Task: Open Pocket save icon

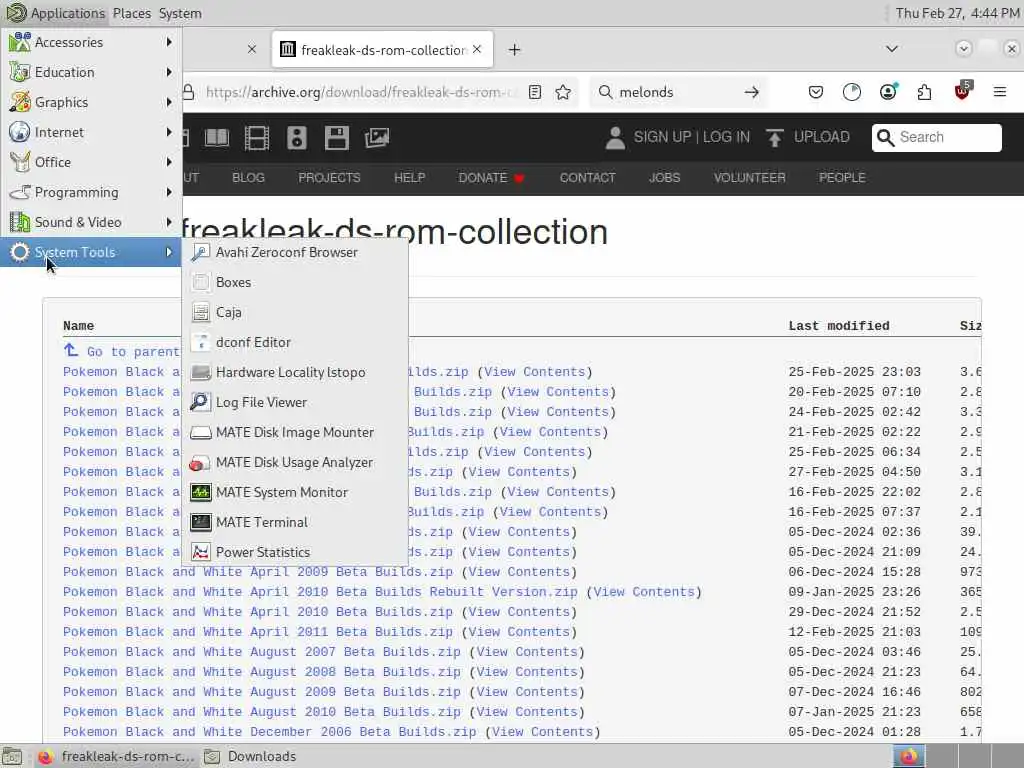Action: pos(816,92)
